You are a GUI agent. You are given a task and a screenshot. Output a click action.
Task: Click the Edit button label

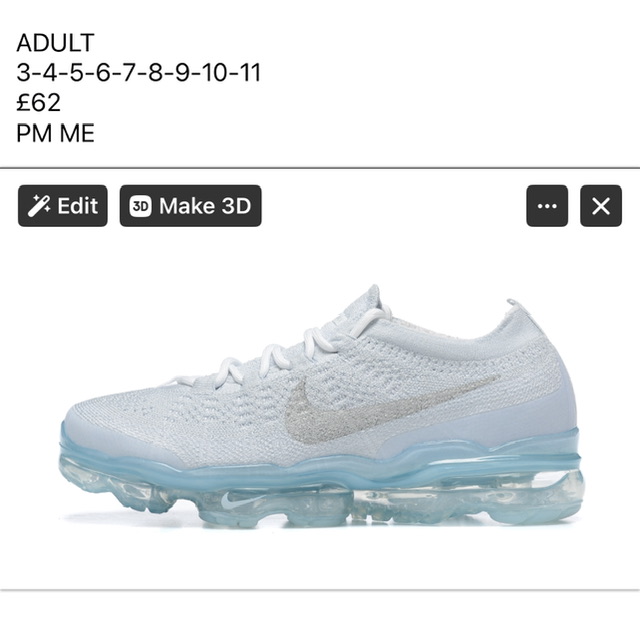77,206
